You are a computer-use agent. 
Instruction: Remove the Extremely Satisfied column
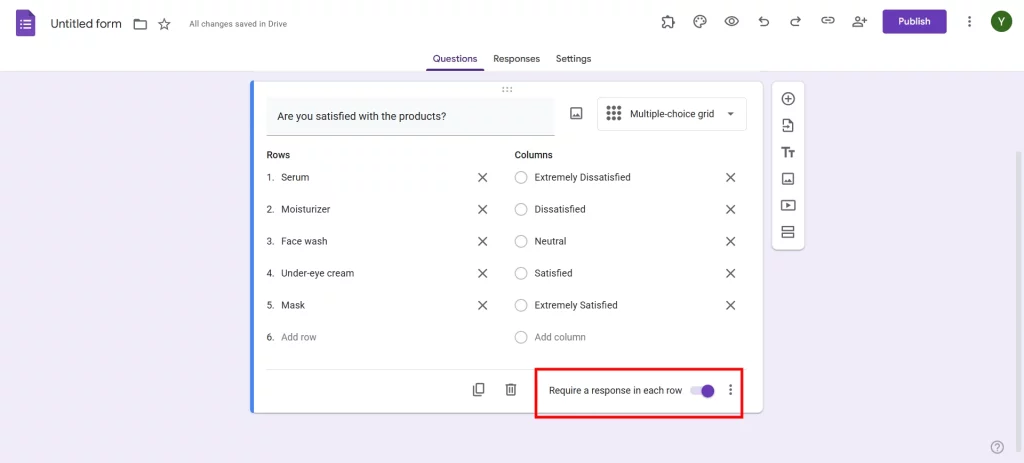731,305
